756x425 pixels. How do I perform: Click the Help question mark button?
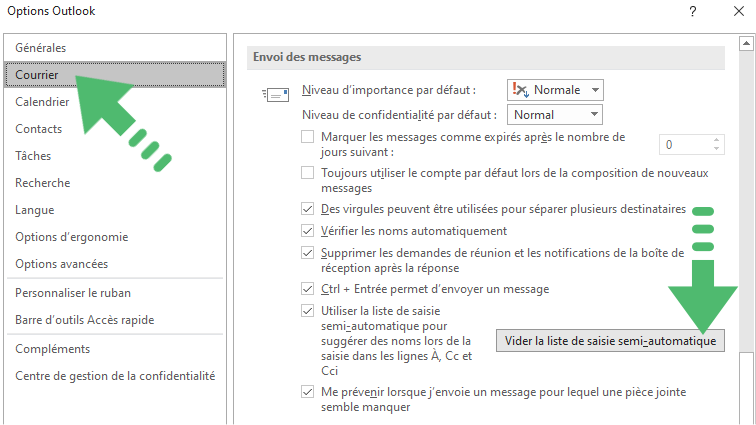[693, 11]
